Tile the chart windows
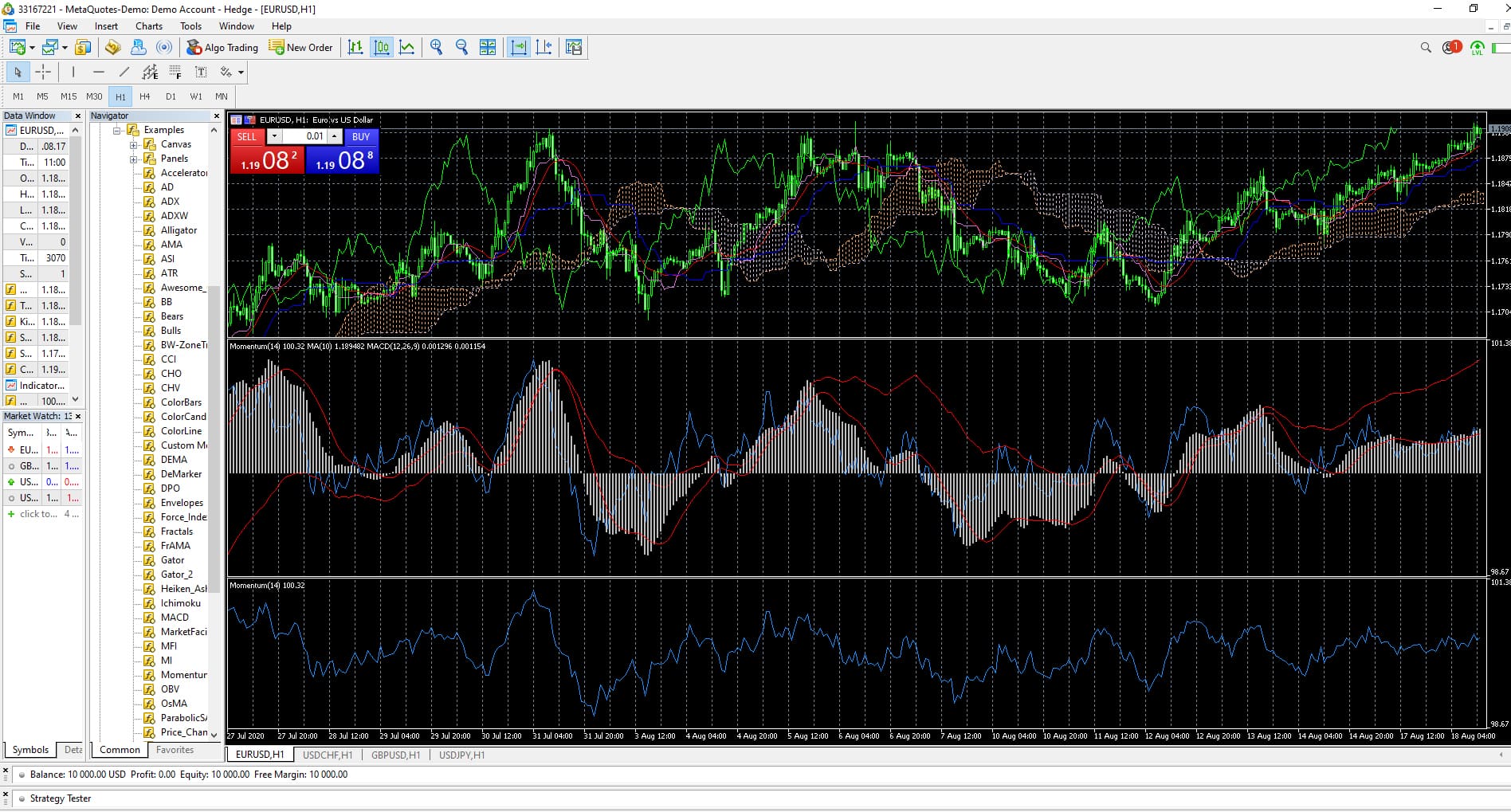The height and width of the screenshot is (812, 1511). 488,47
